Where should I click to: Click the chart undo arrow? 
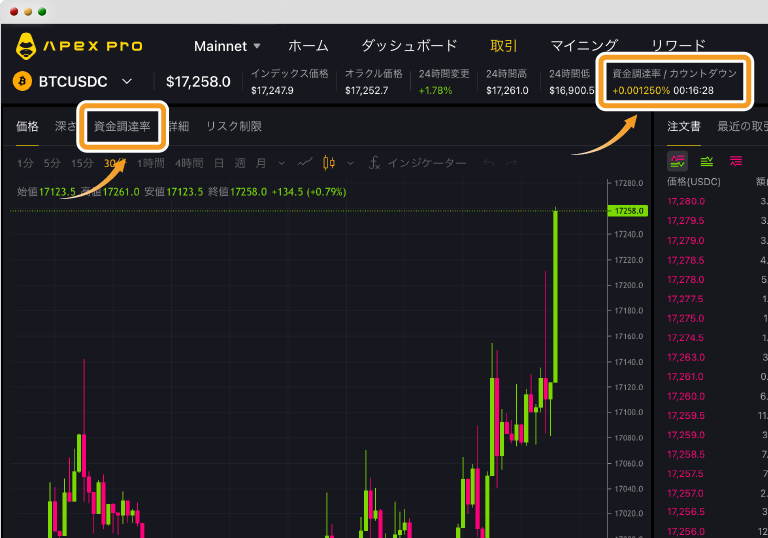tap(489, 163)
